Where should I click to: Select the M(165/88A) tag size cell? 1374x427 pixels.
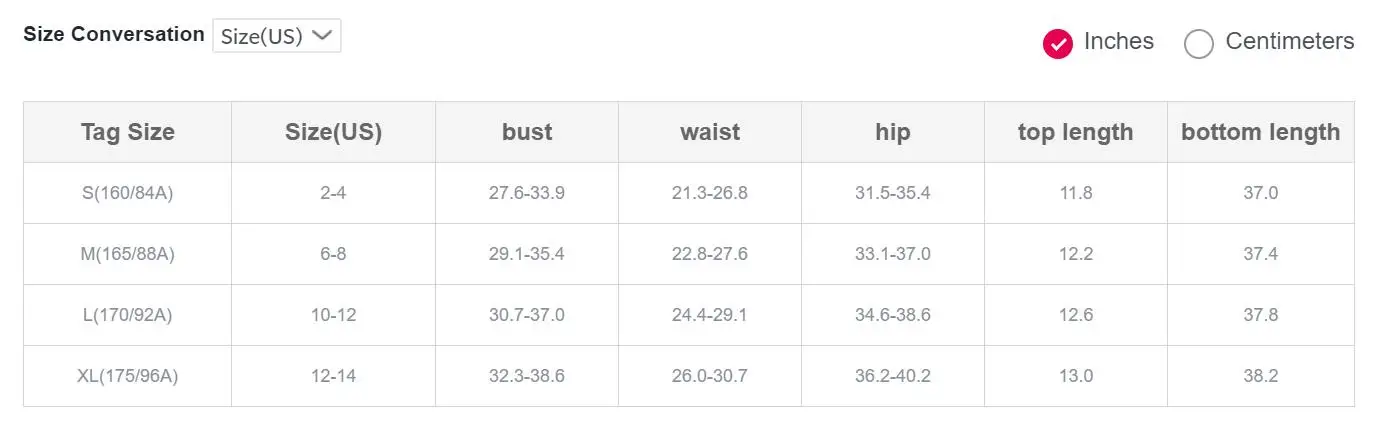click(128, 254)
